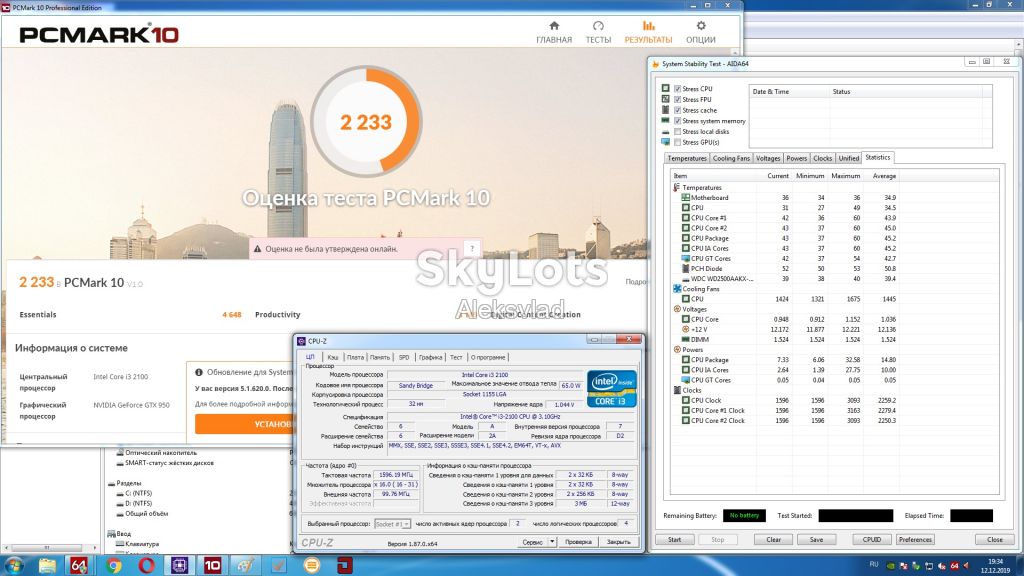Switch to the PCMark 10 taskbar icon
Image resolution: width=1024 pixels, height=576 pixels.
coord(212,566)
